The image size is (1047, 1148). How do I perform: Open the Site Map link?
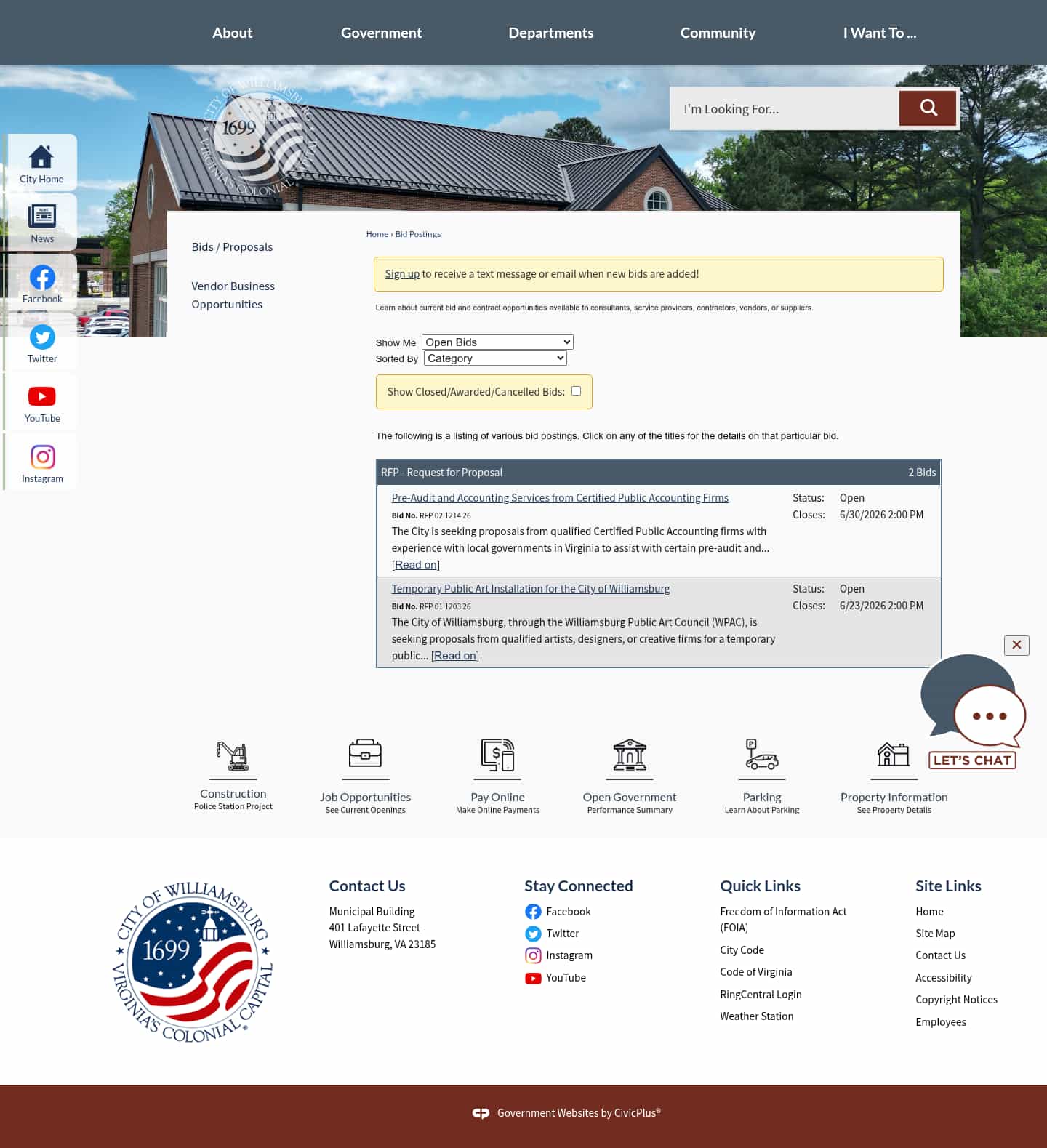point(935,934)
